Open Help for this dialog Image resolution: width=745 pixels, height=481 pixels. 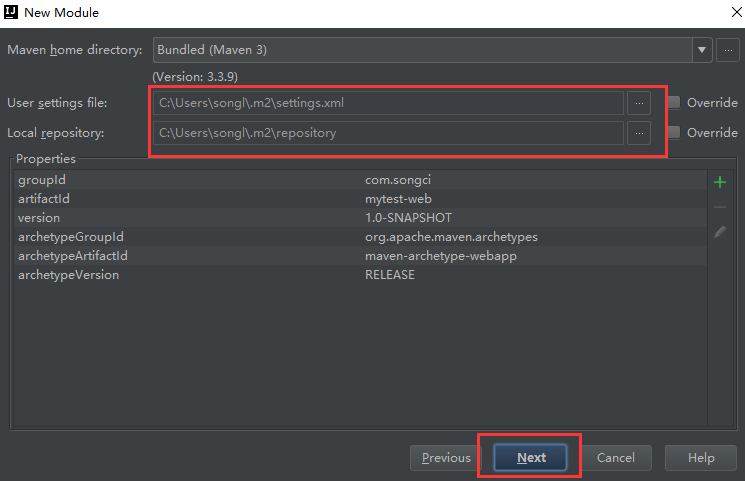click(x=701, y=458)
